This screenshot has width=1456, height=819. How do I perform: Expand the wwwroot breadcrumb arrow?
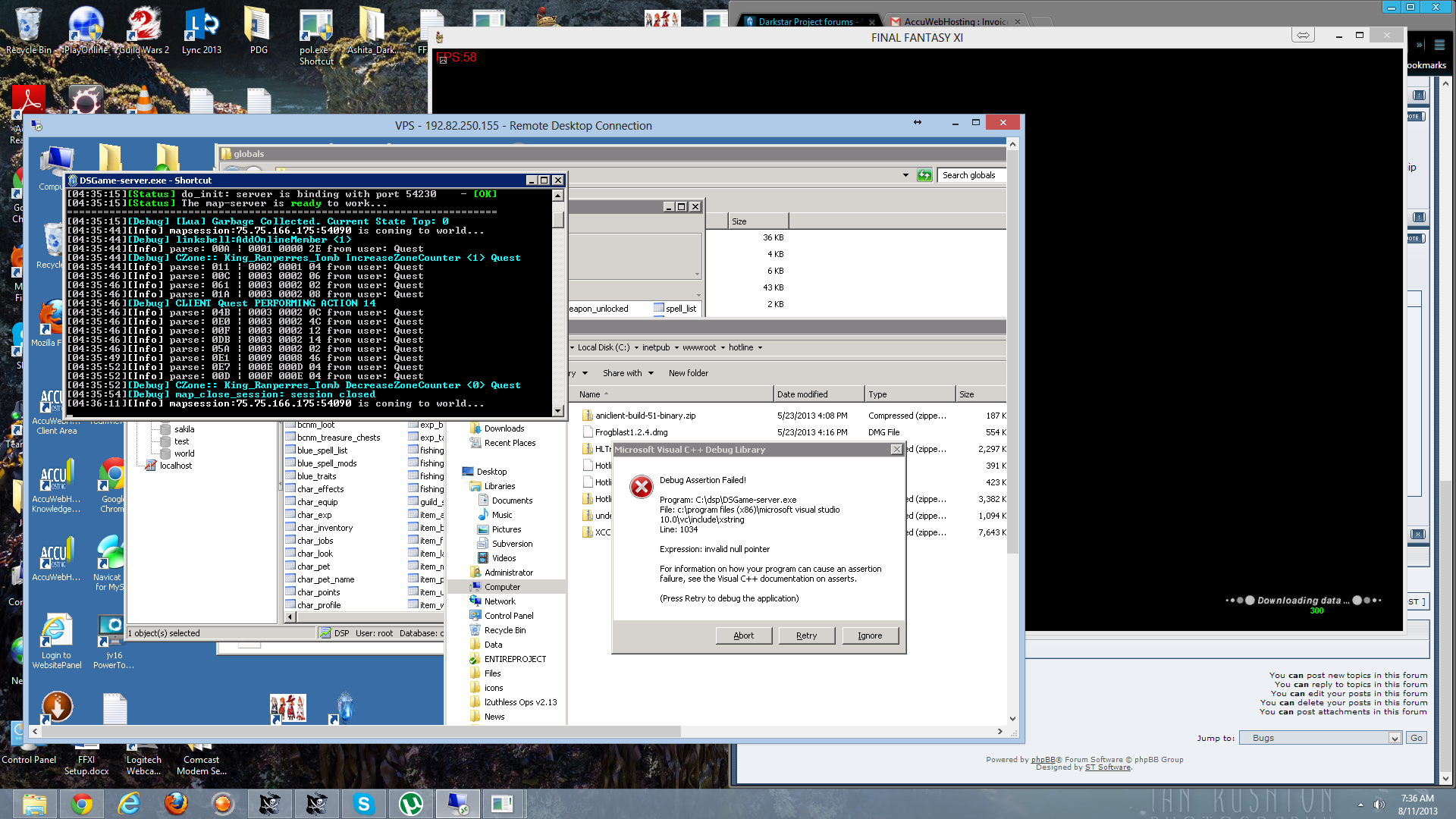pos(723,347)
